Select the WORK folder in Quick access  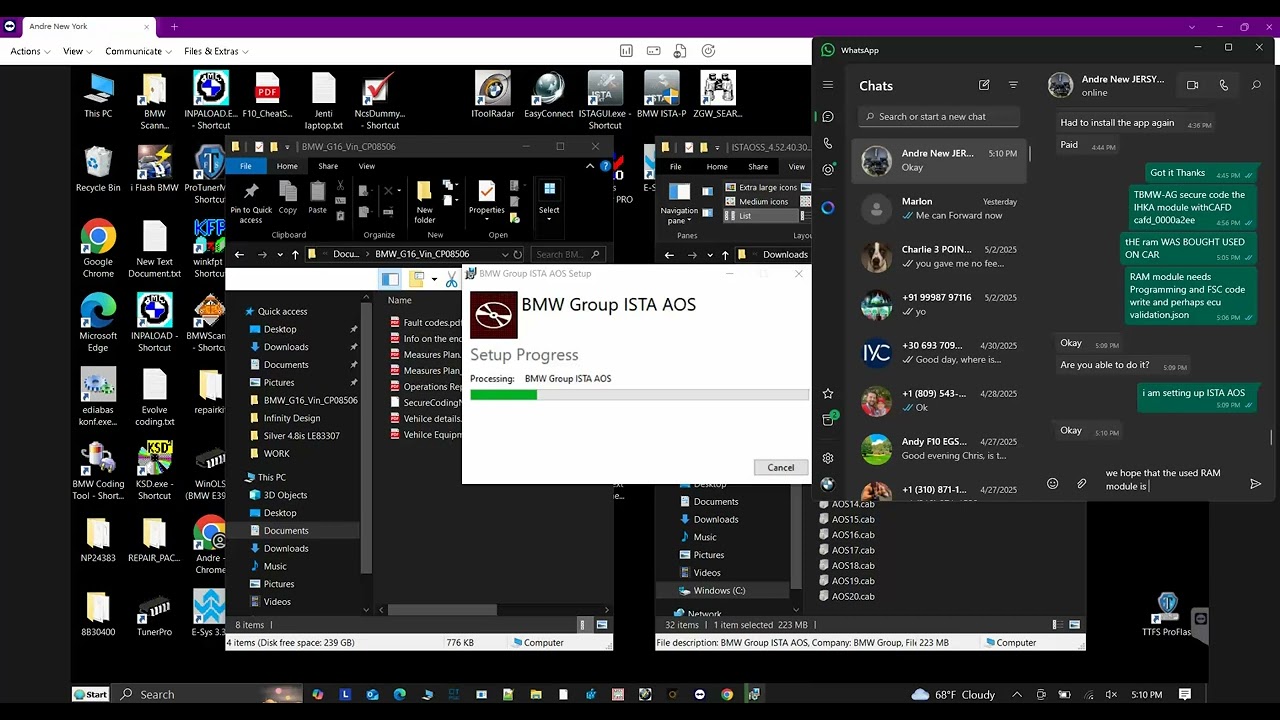[276, 454]
